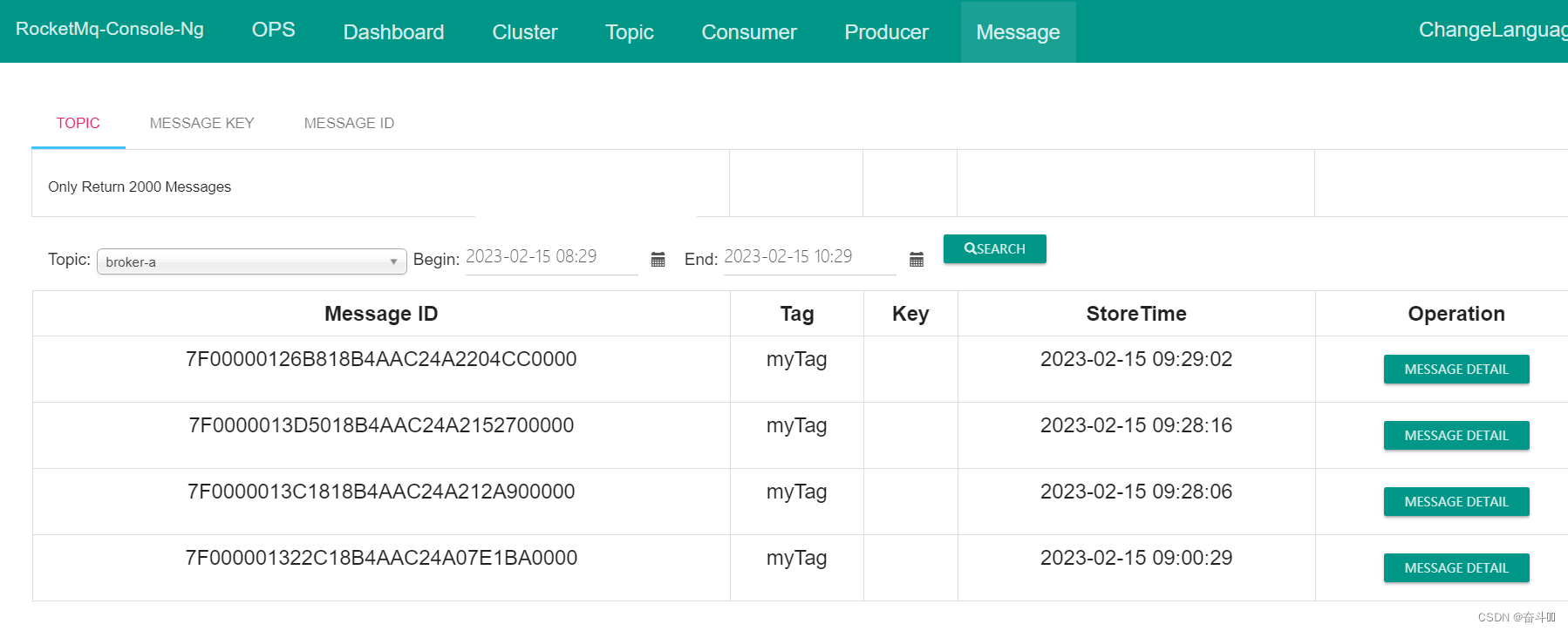Open the End date calendar picker icon
The width and height of the screenshot is (1568, 631).
click(917, 259)
